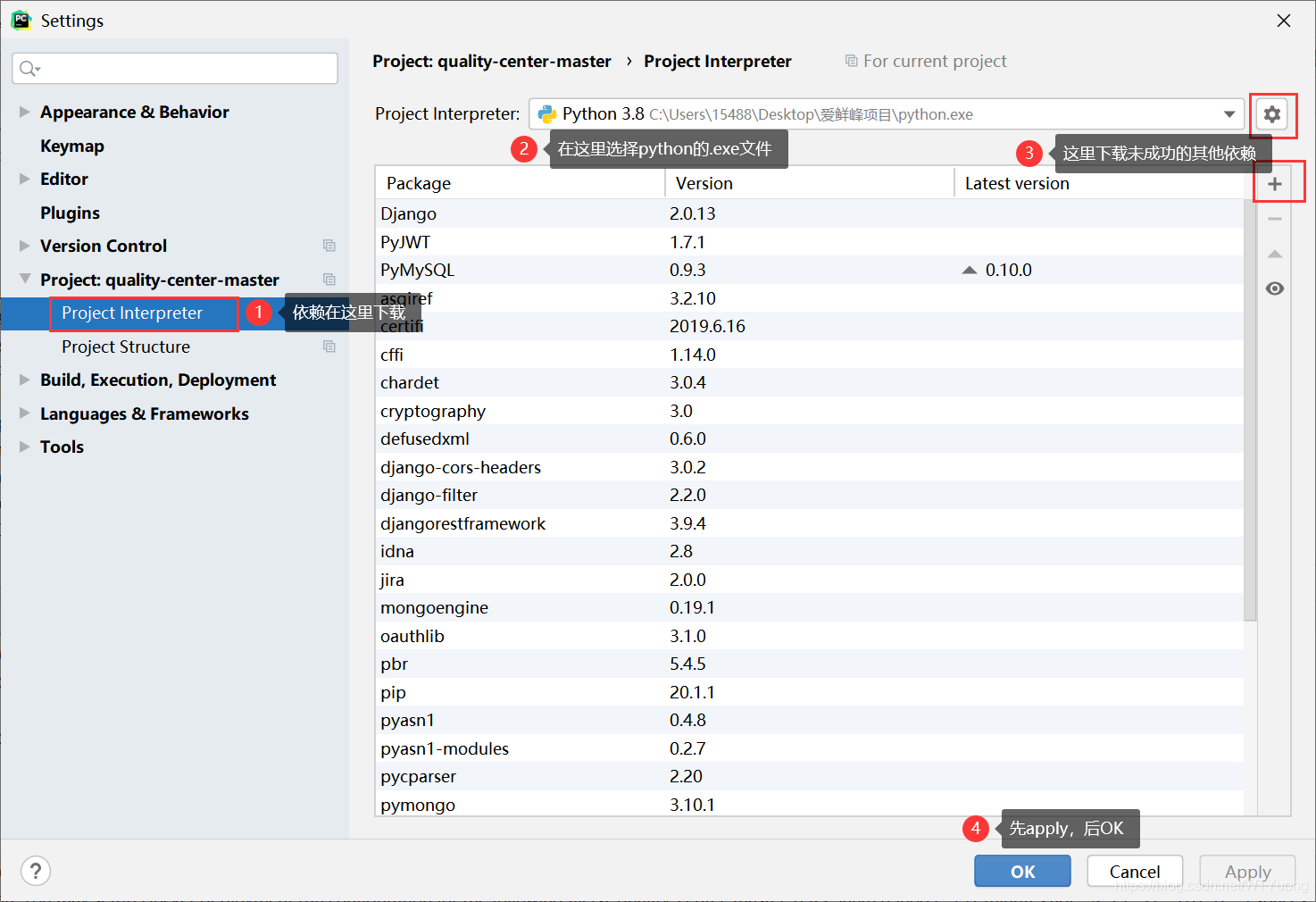The image size is (1316, 902).
Task: Click the Project: quality-center-master breadcrumb
Action: click(492, 61)
